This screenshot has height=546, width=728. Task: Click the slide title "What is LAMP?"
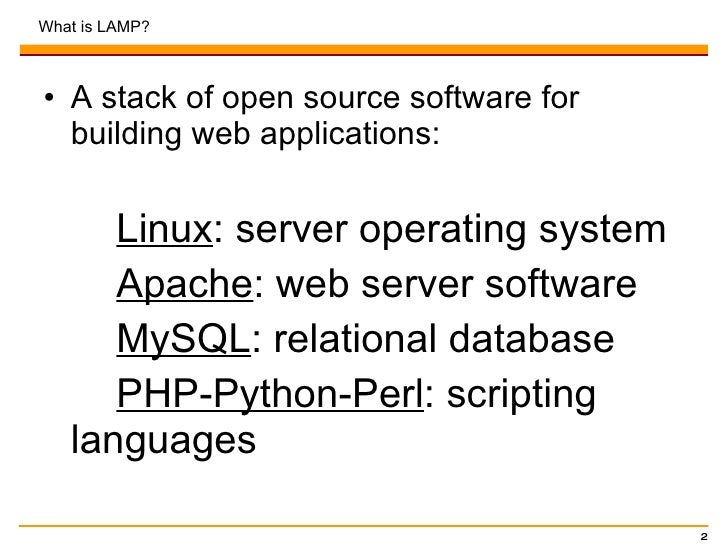point(94,26)
